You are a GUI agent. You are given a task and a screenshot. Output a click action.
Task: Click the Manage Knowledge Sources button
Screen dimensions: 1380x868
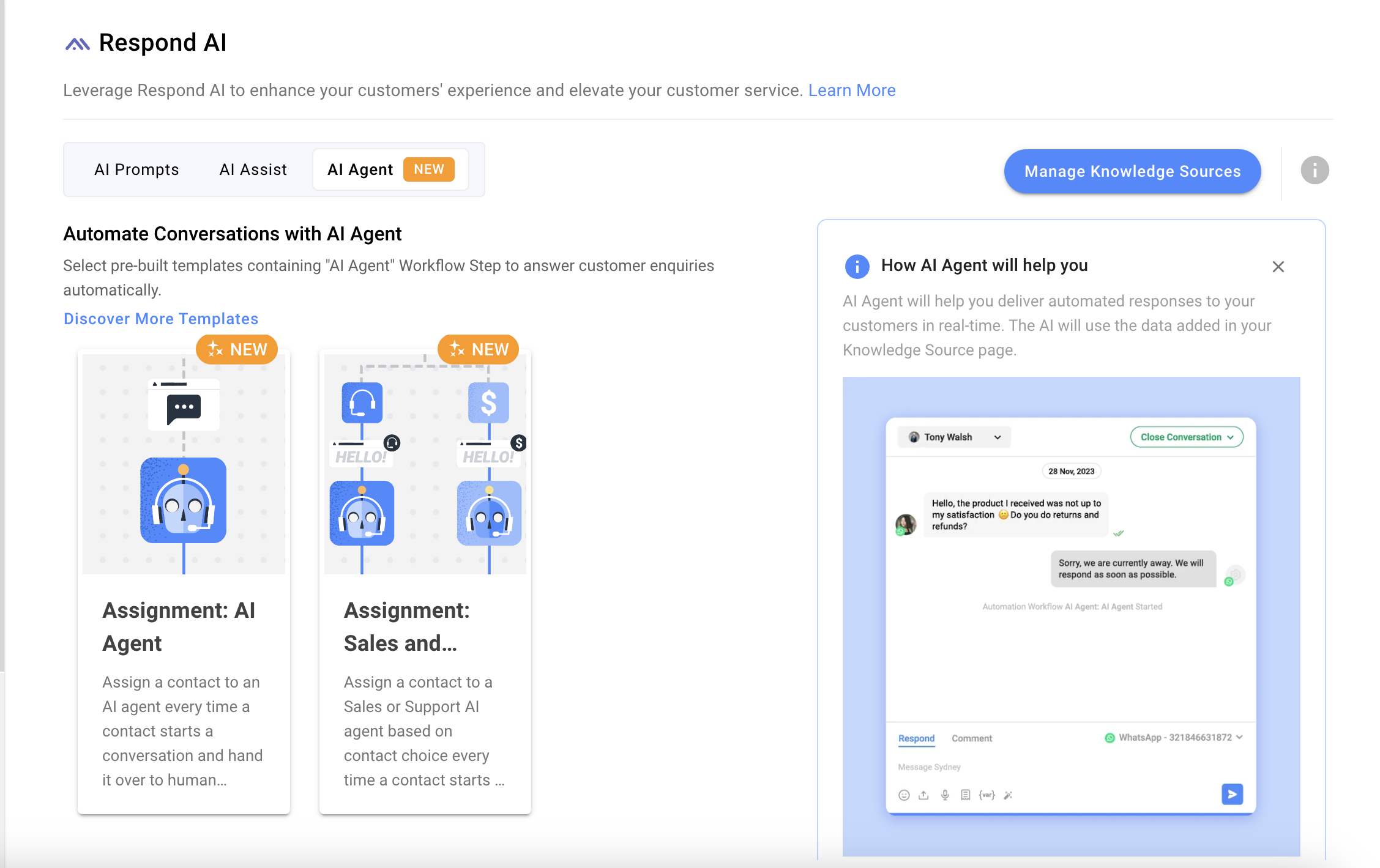pos(1133,170)
